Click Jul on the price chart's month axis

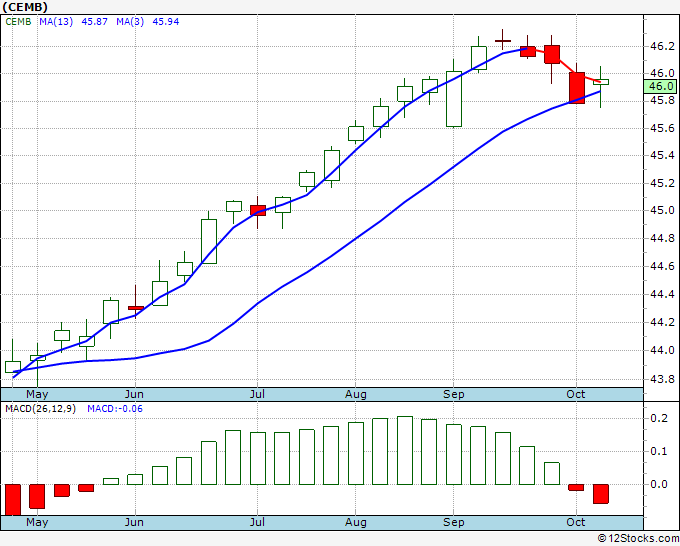[x=257, y=394]
